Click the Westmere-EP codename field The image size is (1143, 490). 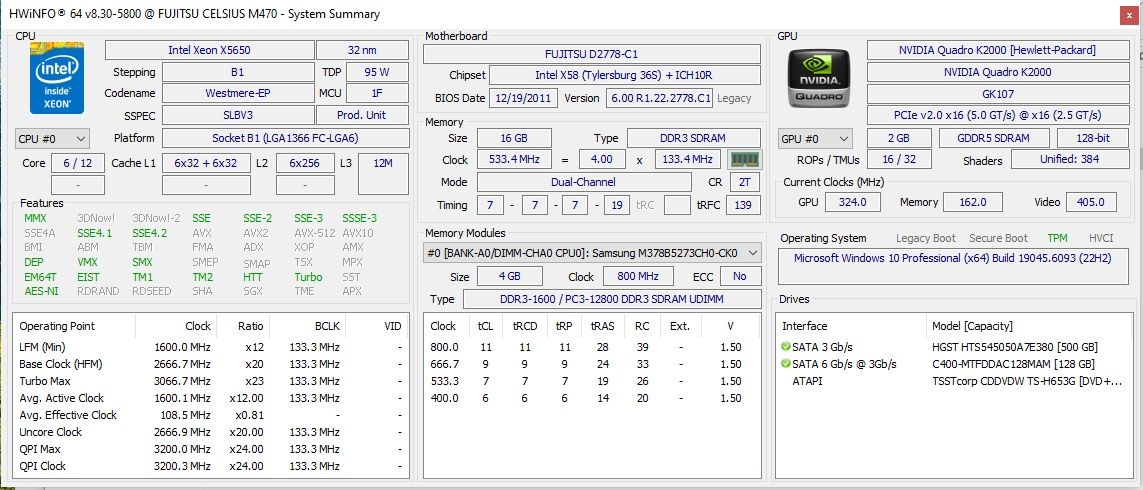(238, 93)
